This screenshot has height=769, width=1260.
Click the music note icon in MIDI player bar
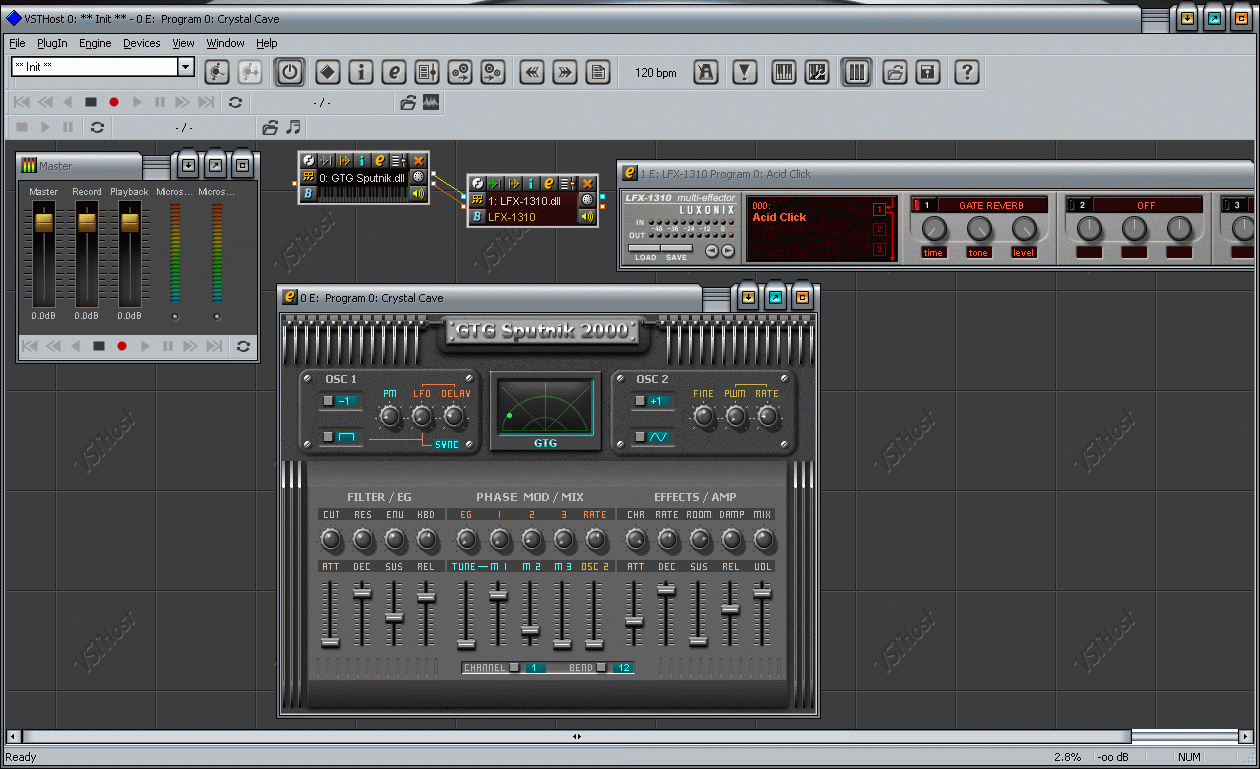point(293,127)
